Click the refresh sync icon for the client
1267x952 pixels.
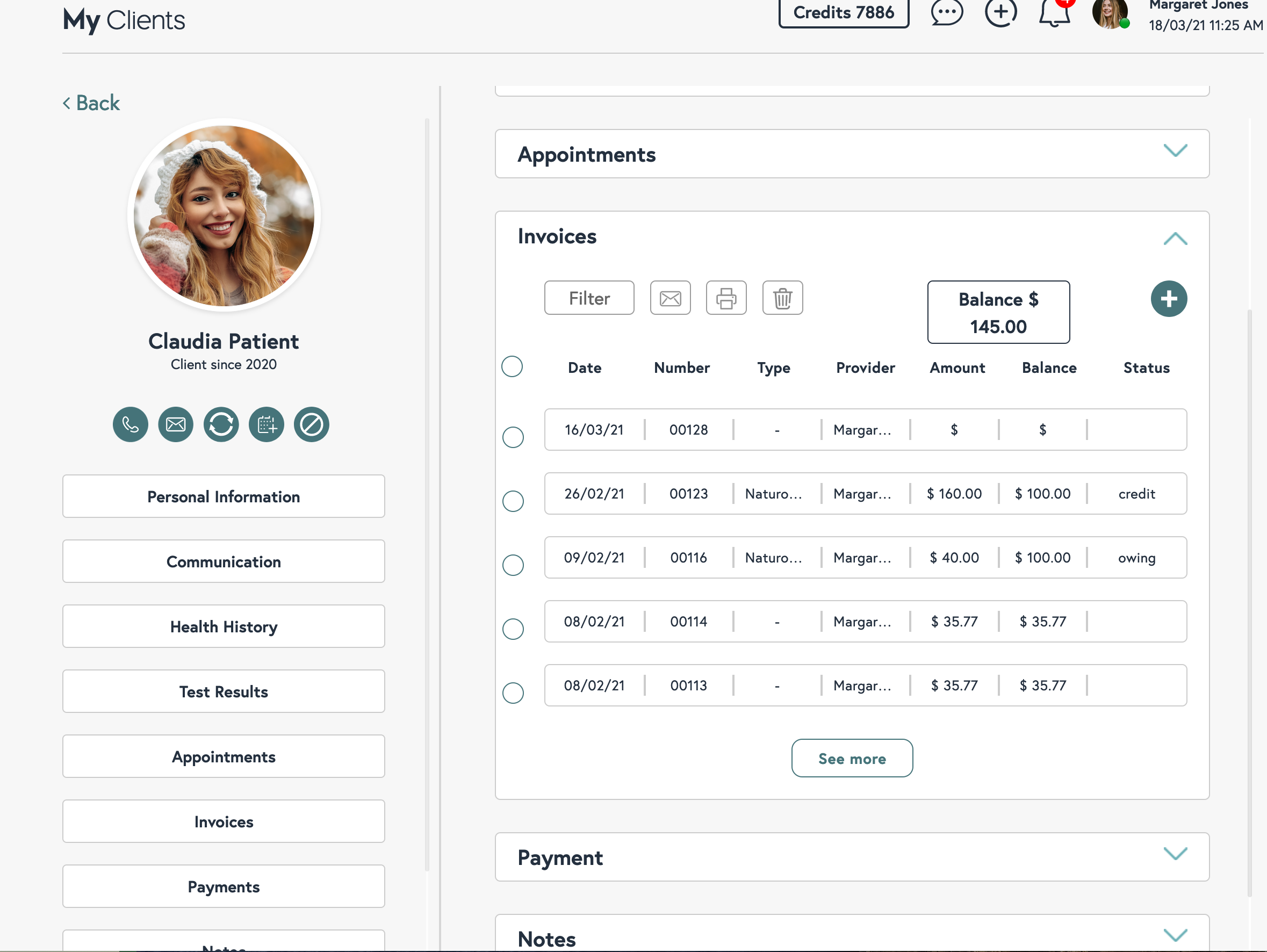(220, 424)
